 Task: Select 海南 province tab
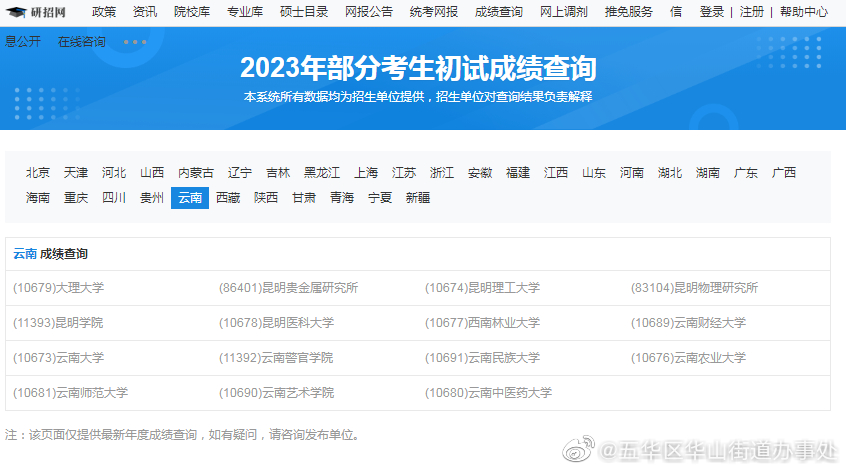tap(38, 198)
